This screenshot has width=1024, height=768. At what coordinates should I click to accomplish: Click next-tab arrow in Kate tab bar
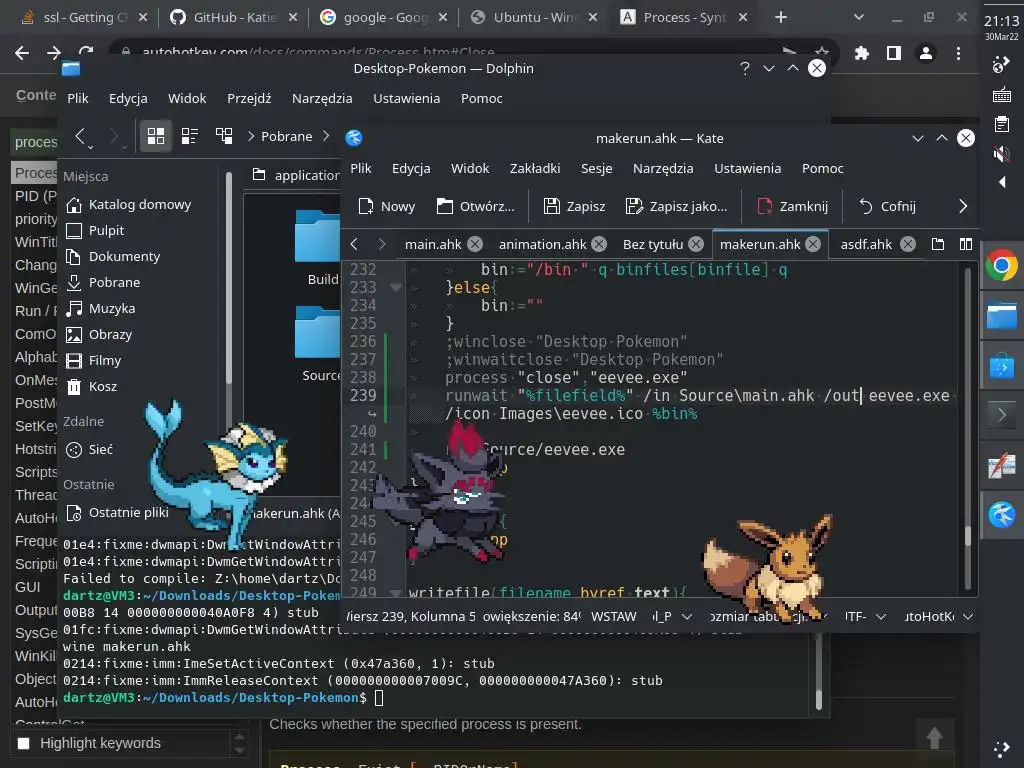pos(382,244)
